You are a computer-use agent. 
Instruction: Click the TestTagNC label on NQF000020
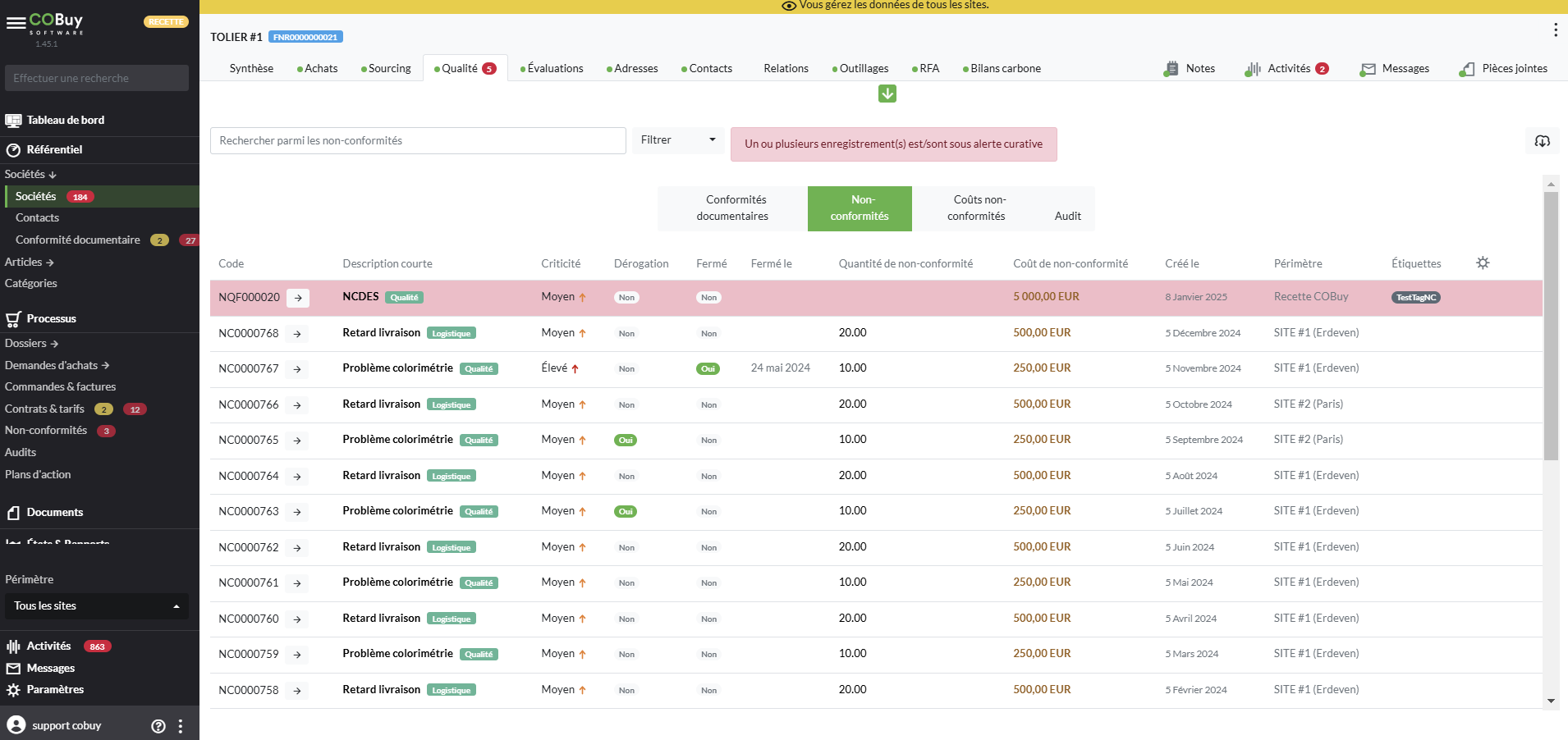click(x=1416, y=298)
